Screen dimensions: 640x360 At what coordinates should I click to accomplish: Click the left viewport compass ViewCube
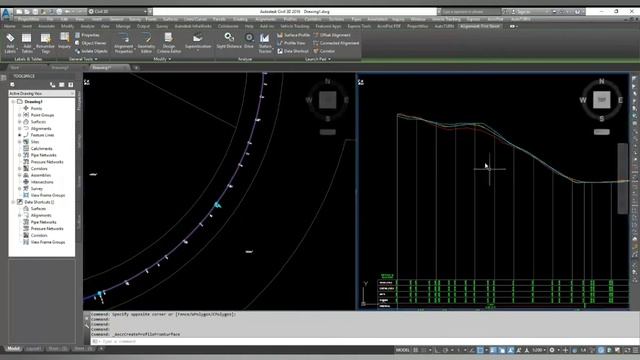coord(327,100)
